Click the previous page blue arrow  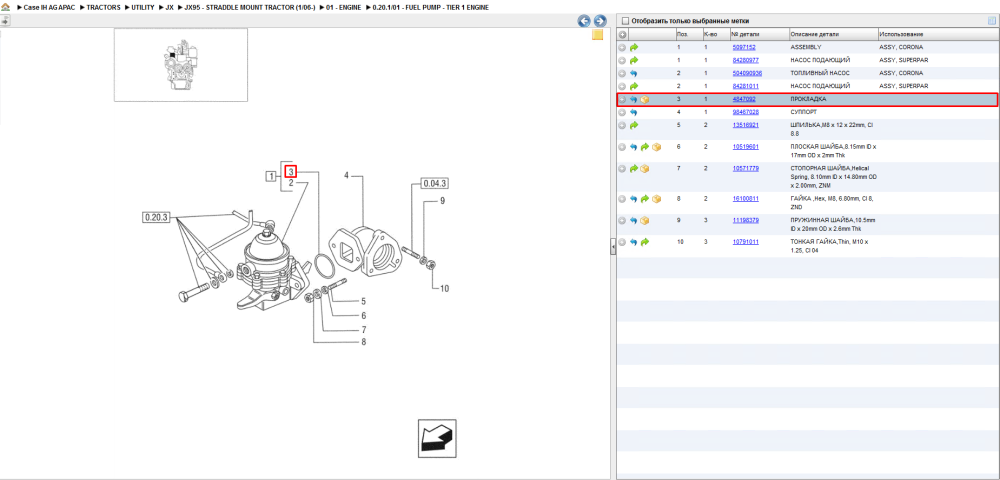[x=584, y=21]
